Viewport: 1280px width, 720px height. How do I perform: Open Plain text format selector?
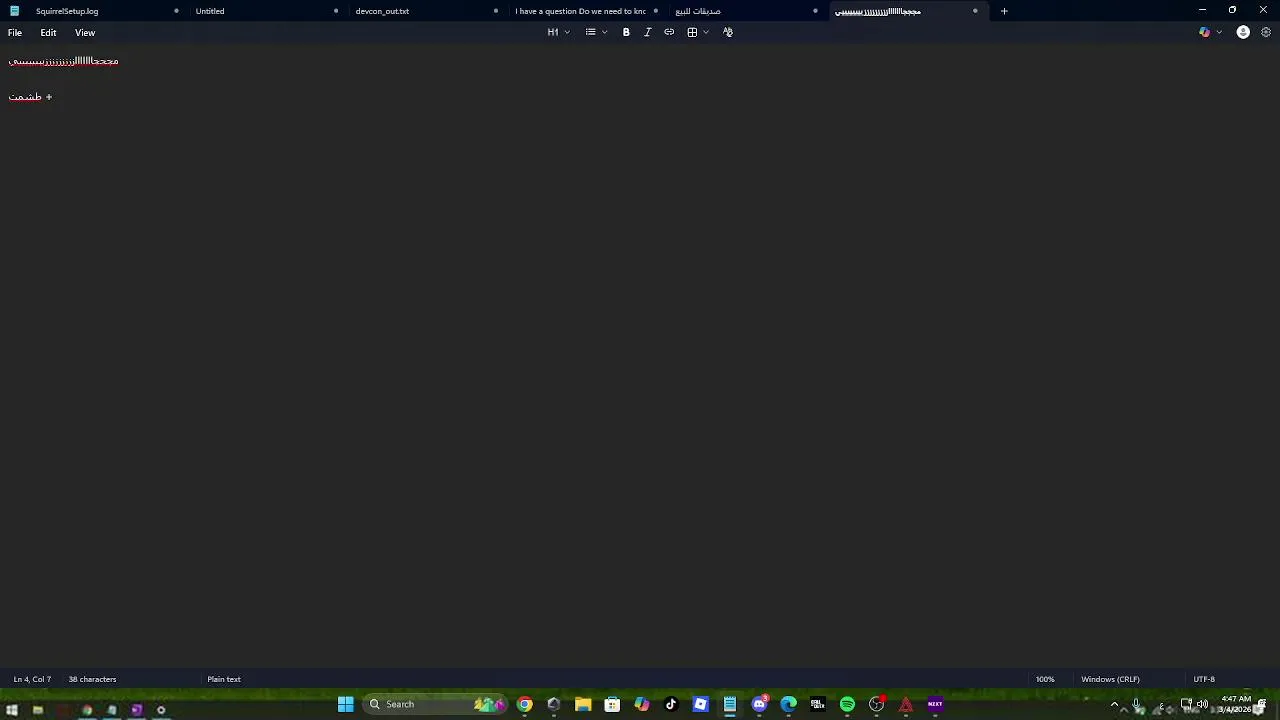coord(224,679)
